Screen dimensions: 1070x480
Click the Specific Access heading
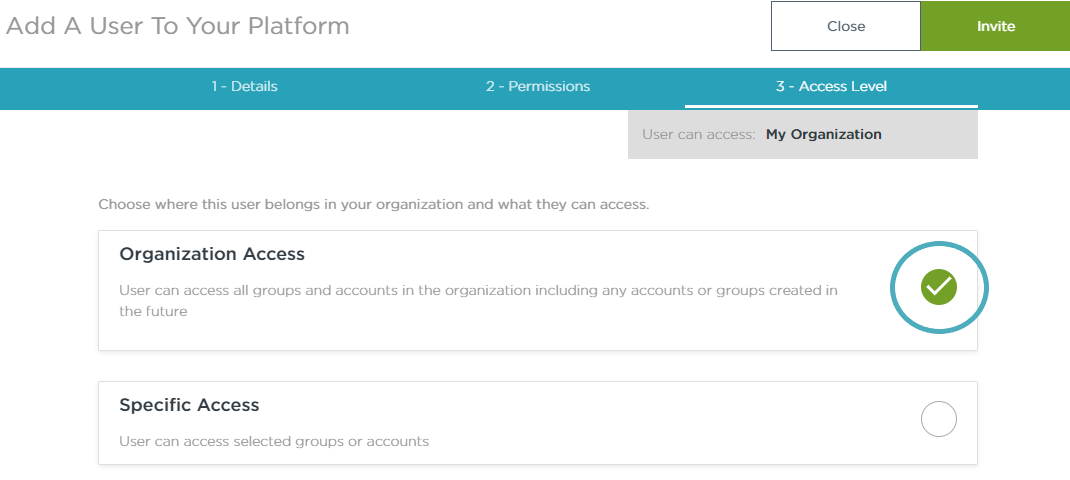point(189,405)
